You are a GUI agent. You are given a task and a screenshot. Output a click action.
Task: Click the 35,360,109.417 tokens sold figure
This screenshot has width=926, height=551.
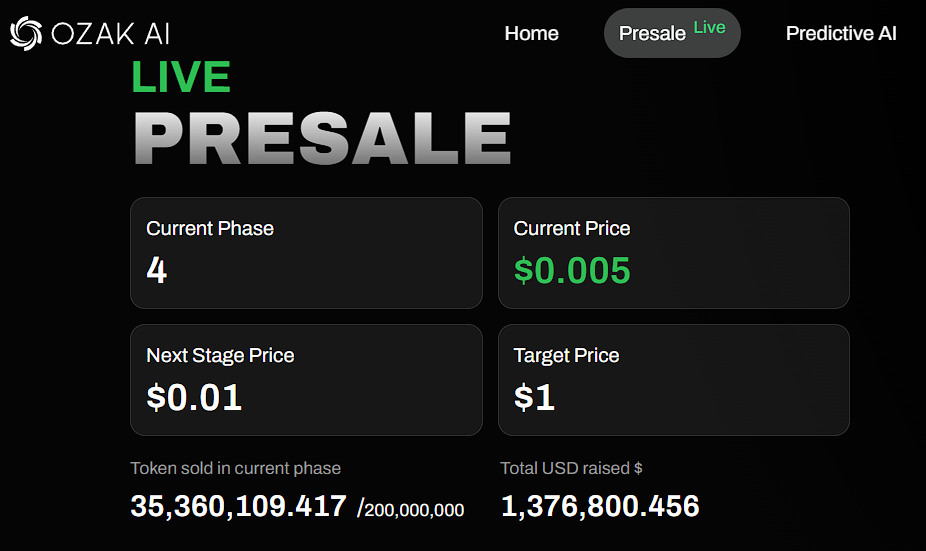tap(238, 506)
